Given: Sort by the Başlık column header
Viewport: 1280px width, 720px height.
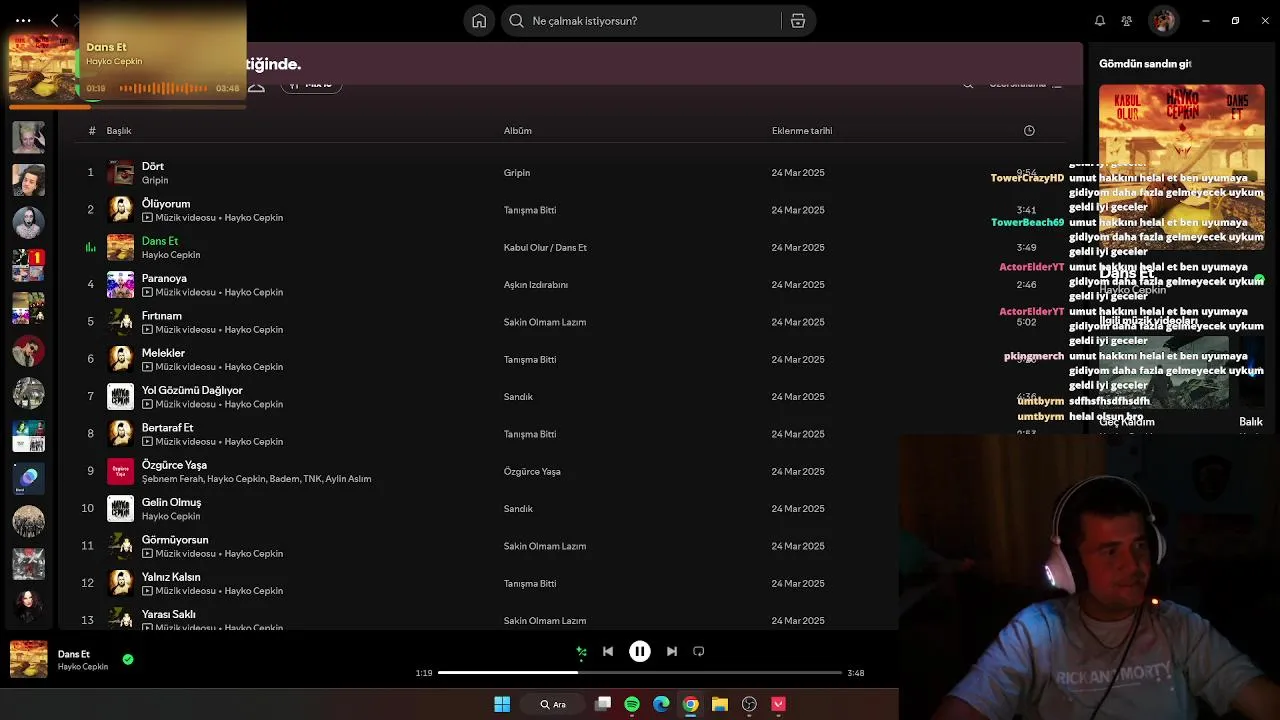Looking at the screenshot, I should tap(119, 131).
